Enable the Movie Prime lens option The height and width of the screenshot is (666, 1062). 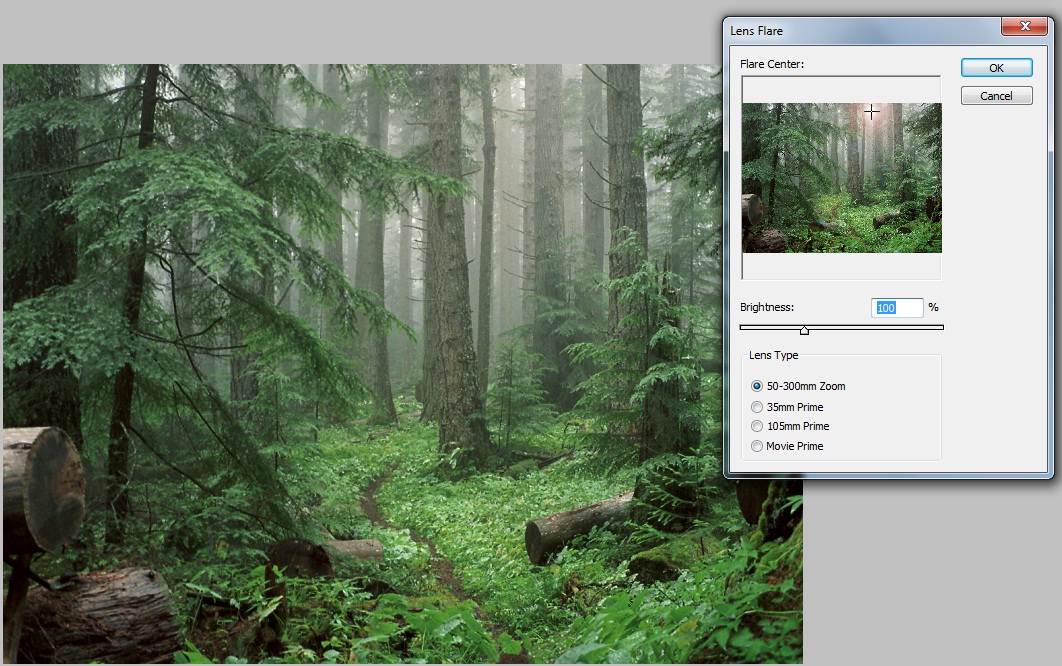click(758, 446)
